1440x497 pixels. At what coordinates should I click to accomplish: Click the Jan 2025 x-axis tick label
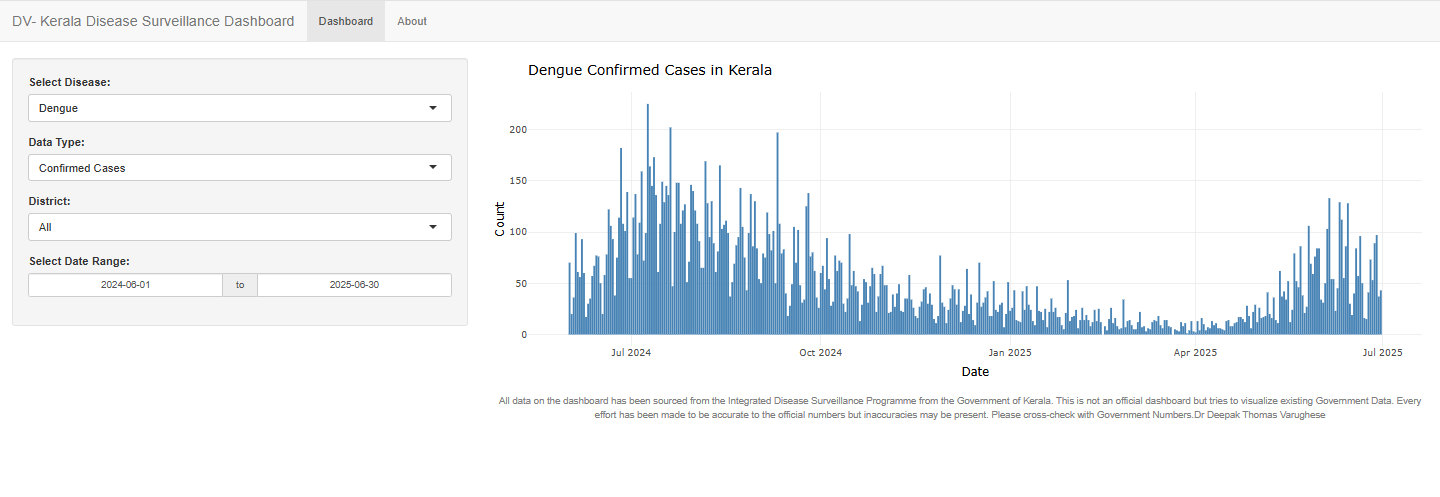click(1009, 352)
